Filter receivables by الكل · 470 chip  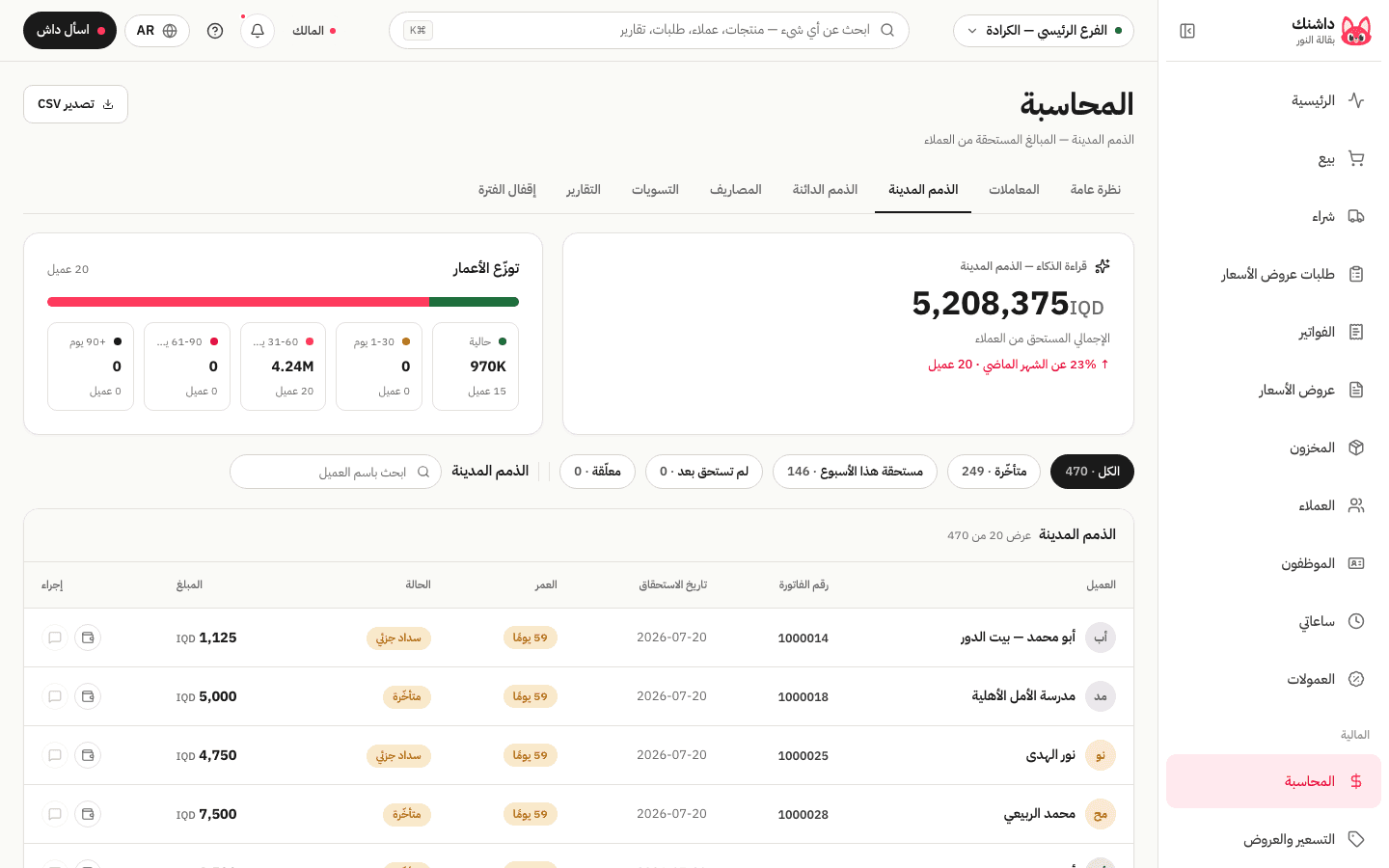(x=1092, y=472)
